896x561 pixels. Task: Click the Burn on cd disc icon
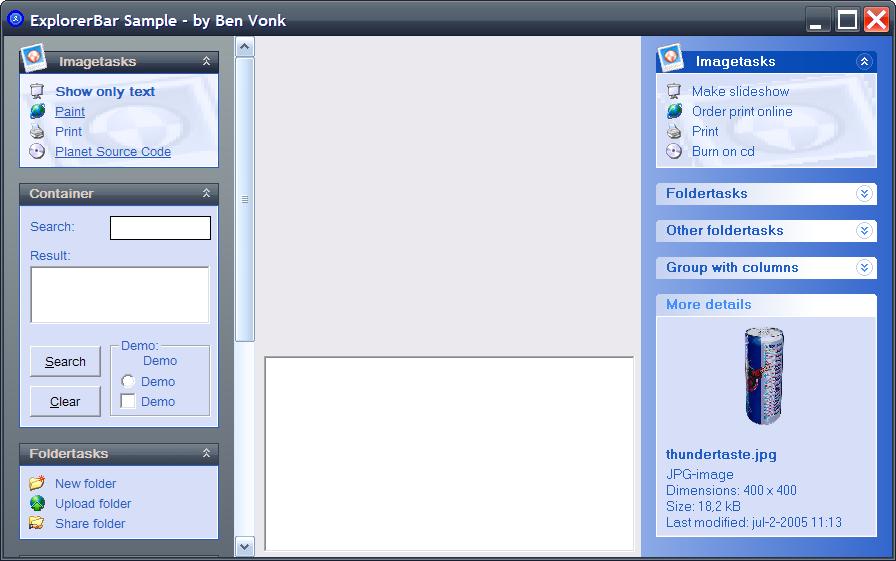point(675,152)
